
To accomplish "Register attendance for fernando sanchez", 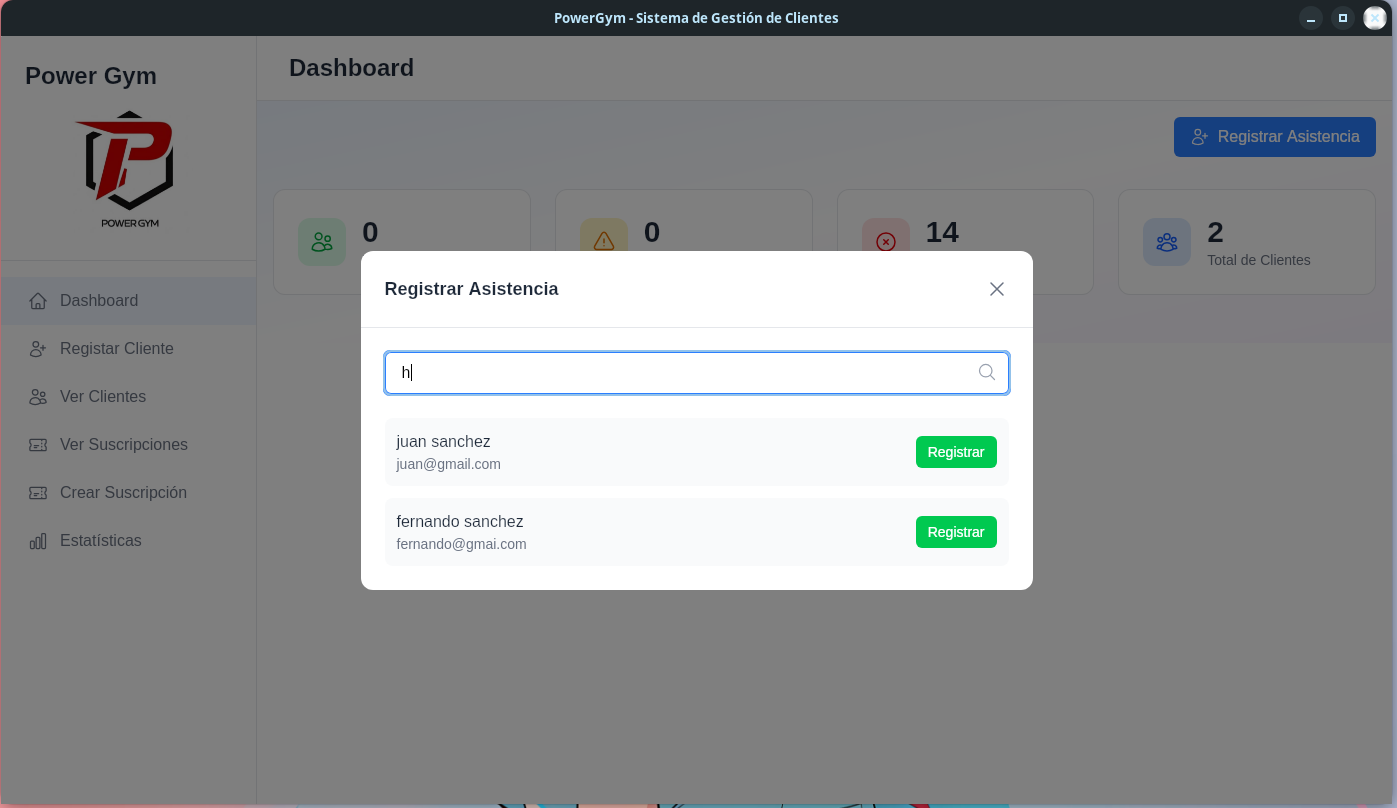I will pos(956,532).
